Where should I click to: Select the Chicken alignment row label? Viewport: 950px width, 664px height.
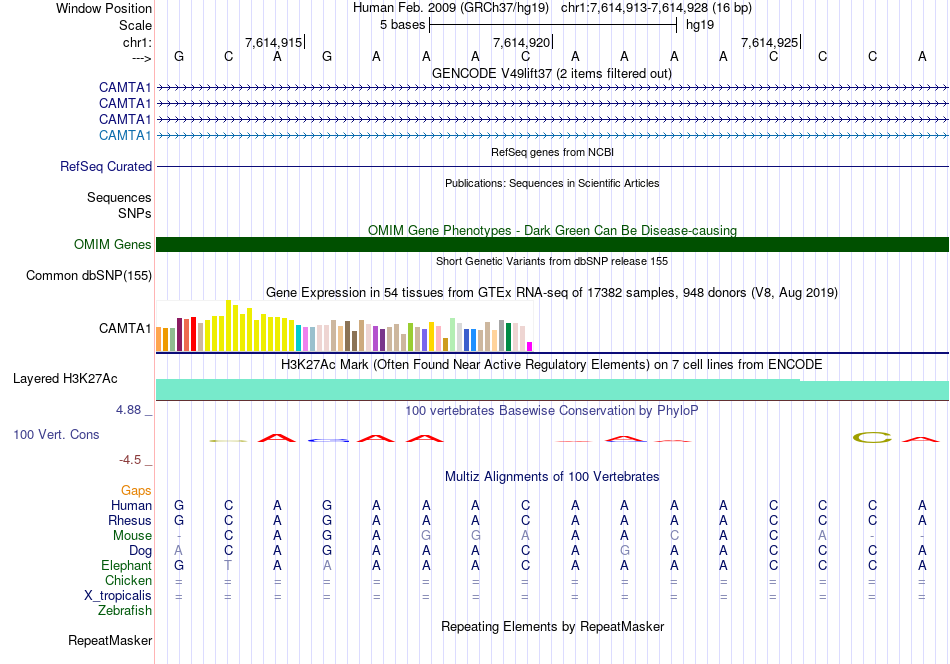128,580
